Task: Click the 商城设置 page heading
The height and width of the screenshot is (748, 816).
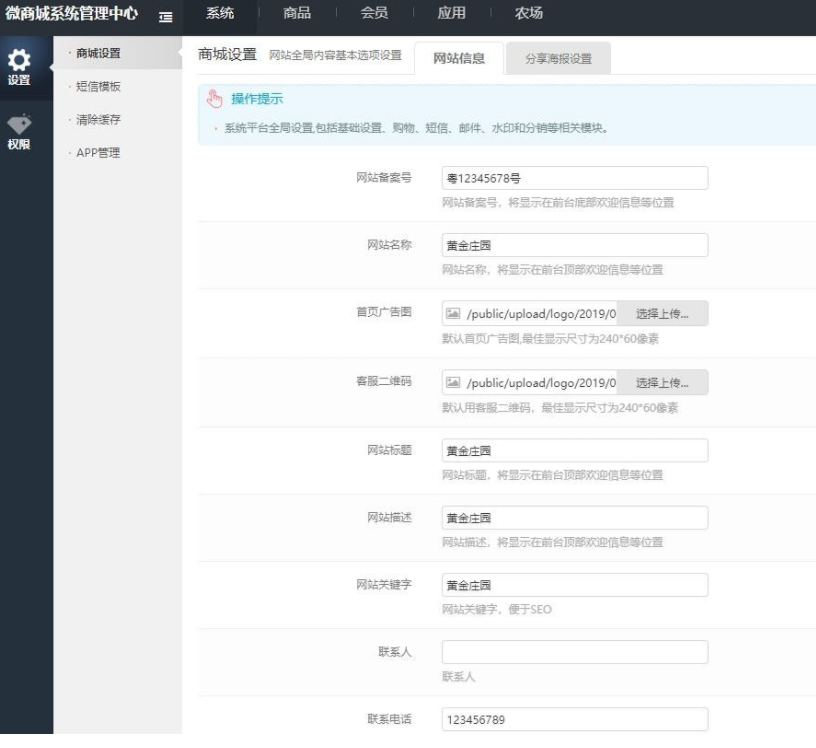Action: tap(227, 54)
